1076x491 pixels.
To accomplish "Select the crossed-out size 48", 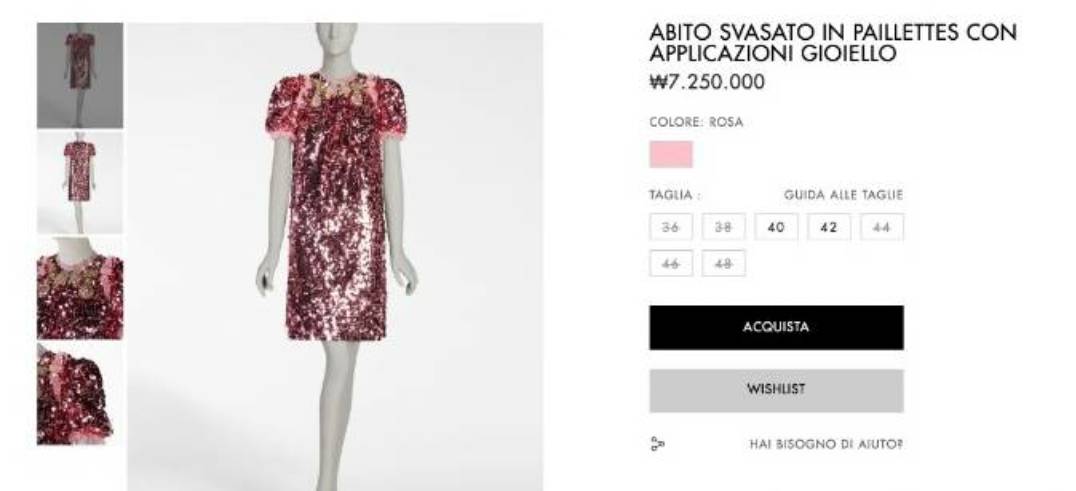I will 723,263.
